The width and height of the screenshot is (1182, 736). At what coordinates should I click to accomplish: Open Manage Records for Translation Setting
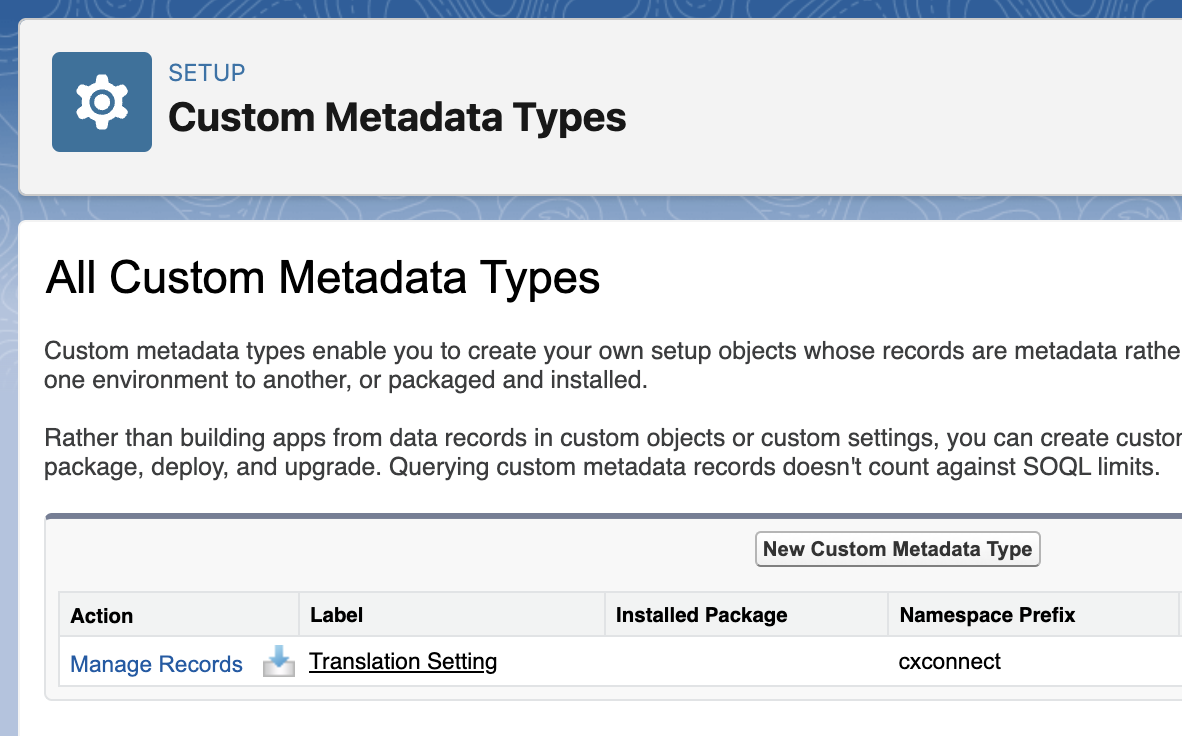pos(156,664)
